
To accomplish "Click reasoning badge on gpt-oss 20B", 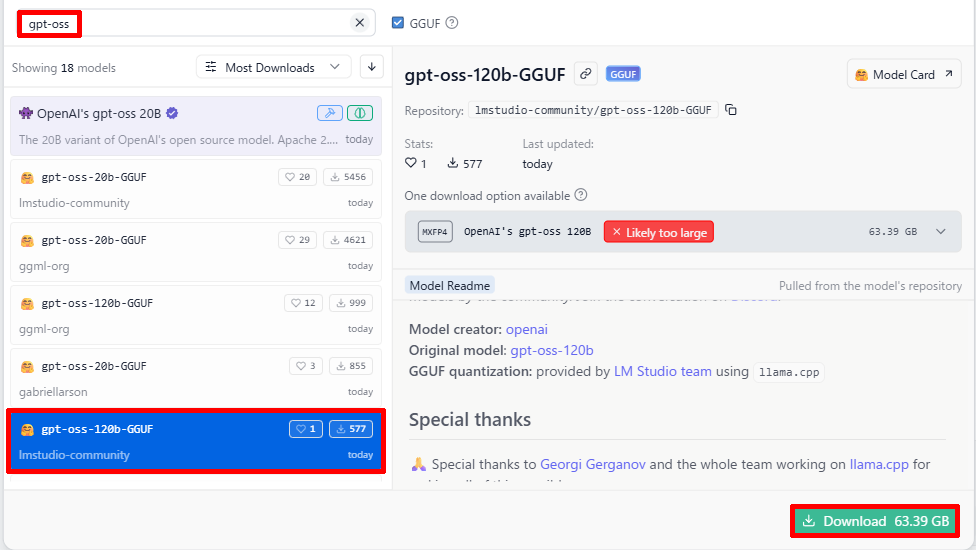I will [360, 113].
